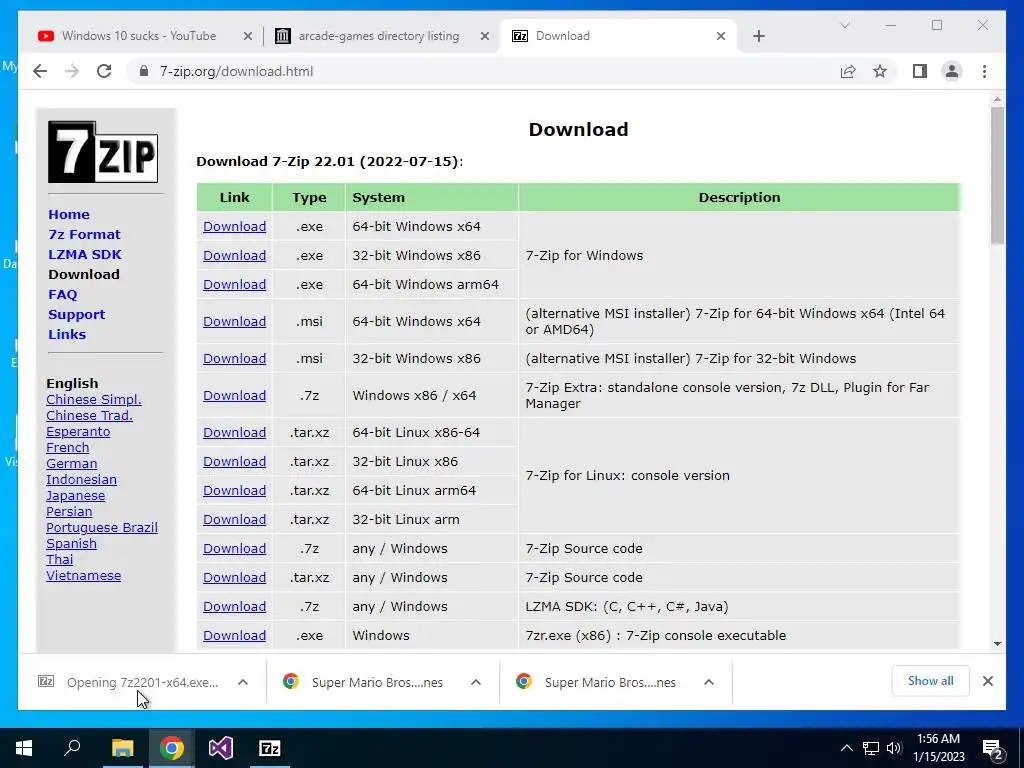Open the Links sidebar item
Image resolution: width=1024 pixels, height=768 pixels.
[x=67, y=334]
